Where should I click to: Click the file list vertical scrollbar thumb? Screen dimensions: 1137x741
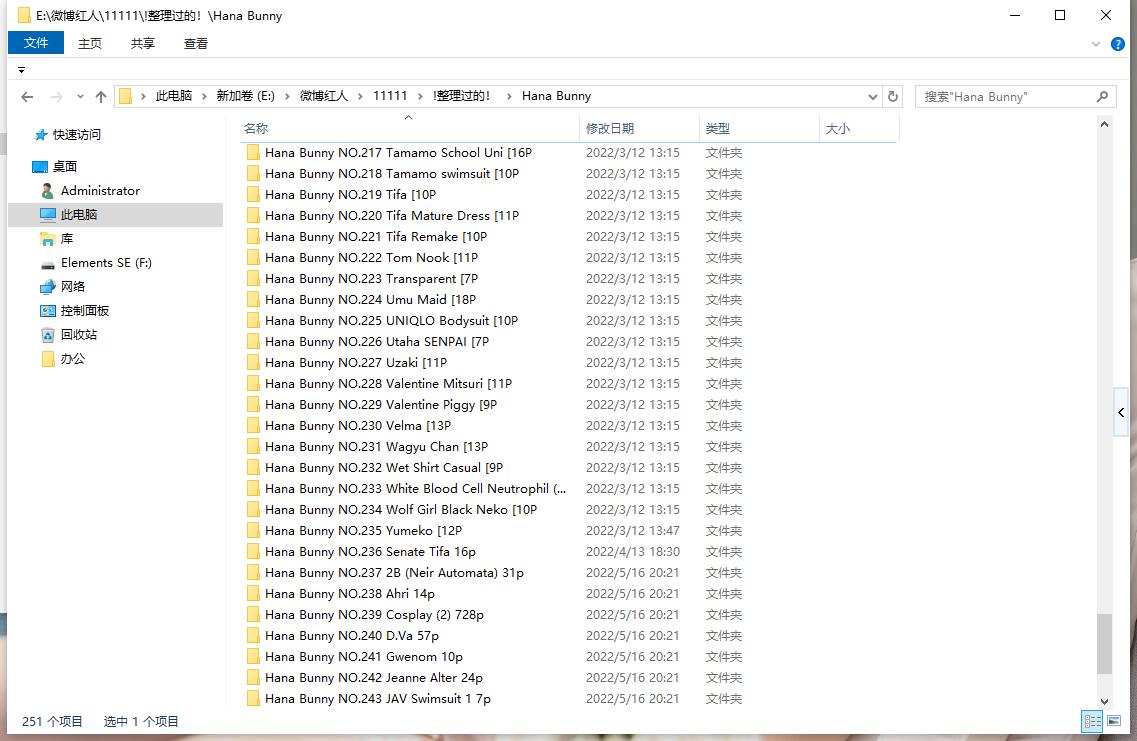pos(1104,645)
